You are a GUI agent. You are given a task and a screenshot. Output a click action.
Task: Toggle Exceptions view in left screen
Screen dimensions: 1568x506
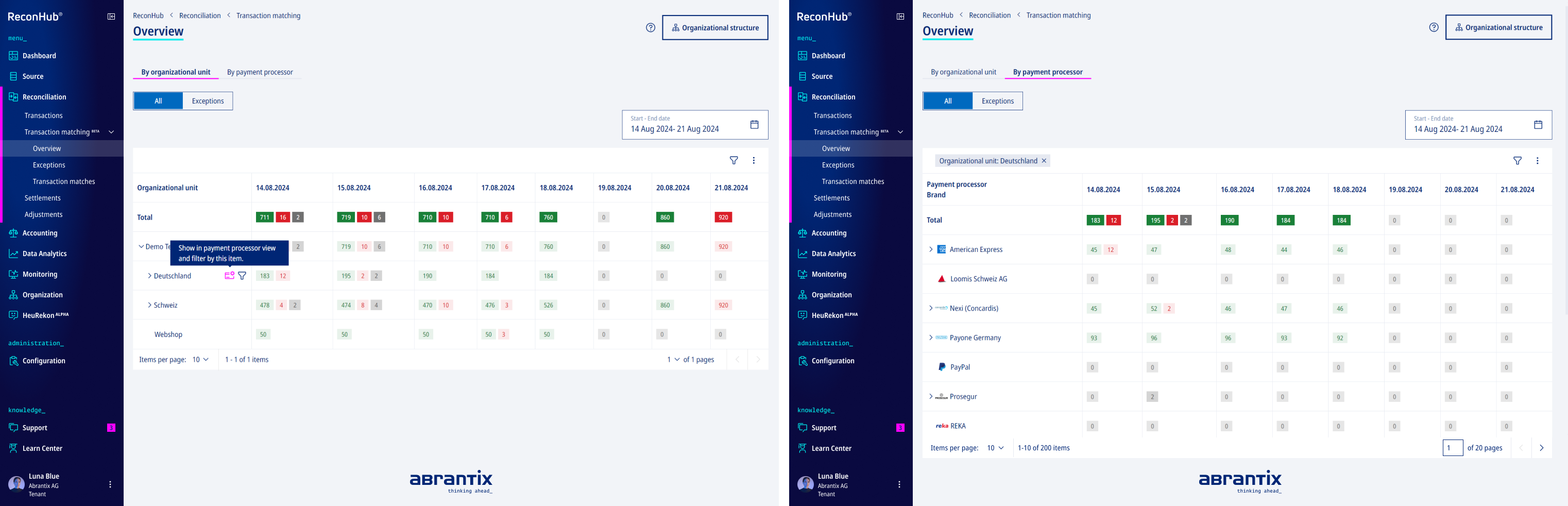pos(208,101)
